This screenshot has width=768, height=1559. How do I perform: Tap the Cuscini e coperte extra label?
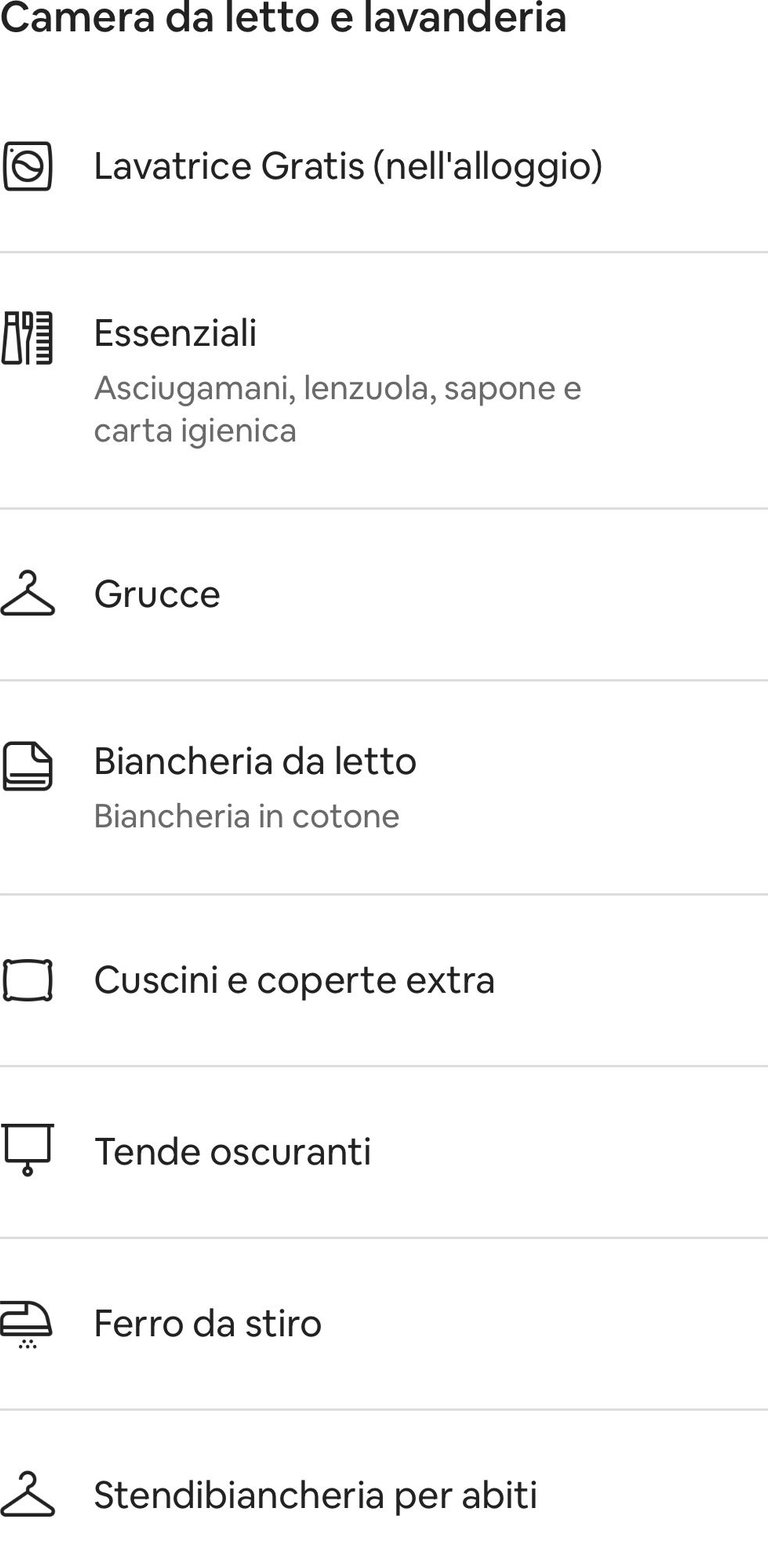pos(294,980)
